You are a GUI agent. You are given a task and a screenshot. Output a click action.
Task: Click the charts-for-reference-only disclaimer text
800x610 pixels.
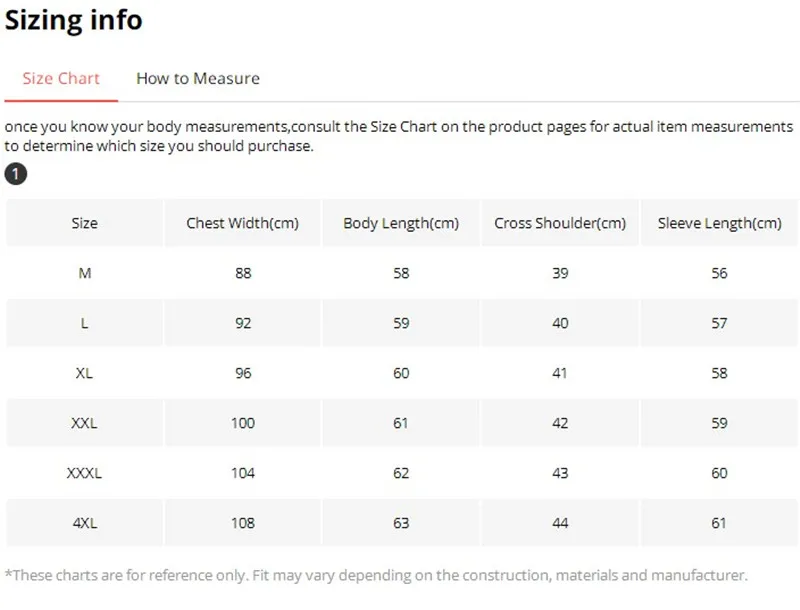(x=376, y=575)
